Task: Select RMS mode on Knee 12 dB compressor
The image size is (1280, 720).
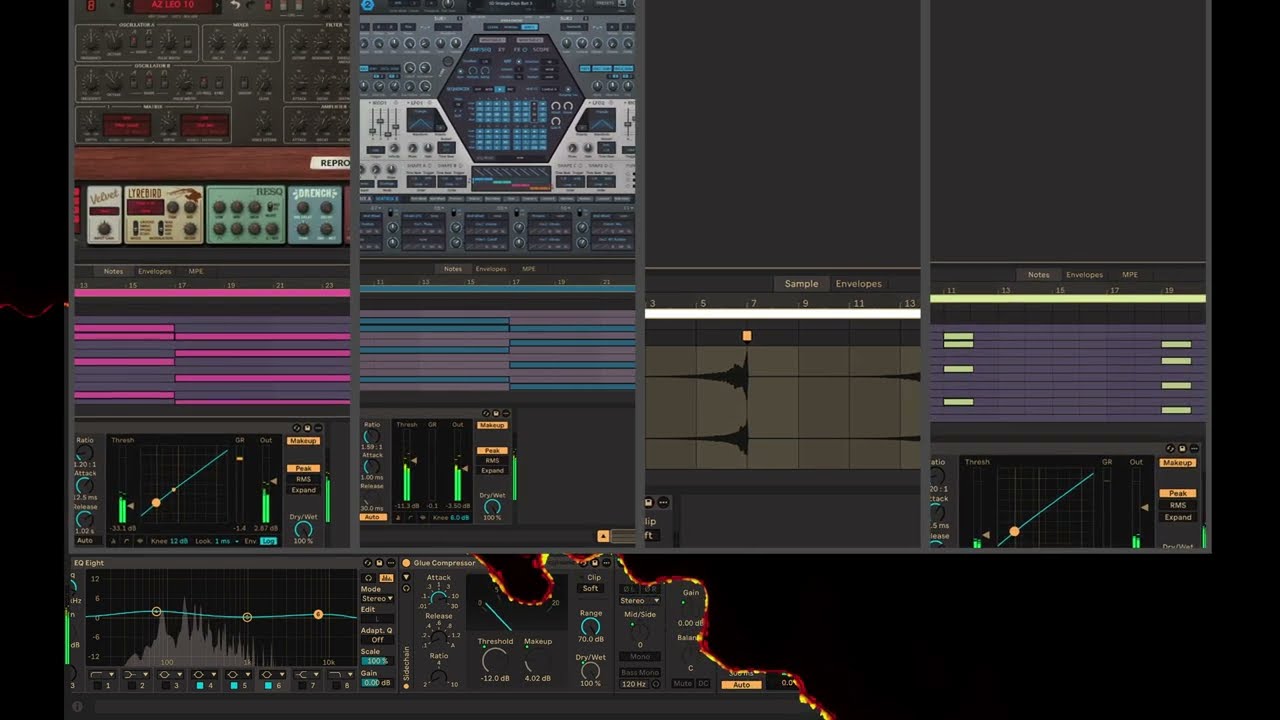Action: 303,479
